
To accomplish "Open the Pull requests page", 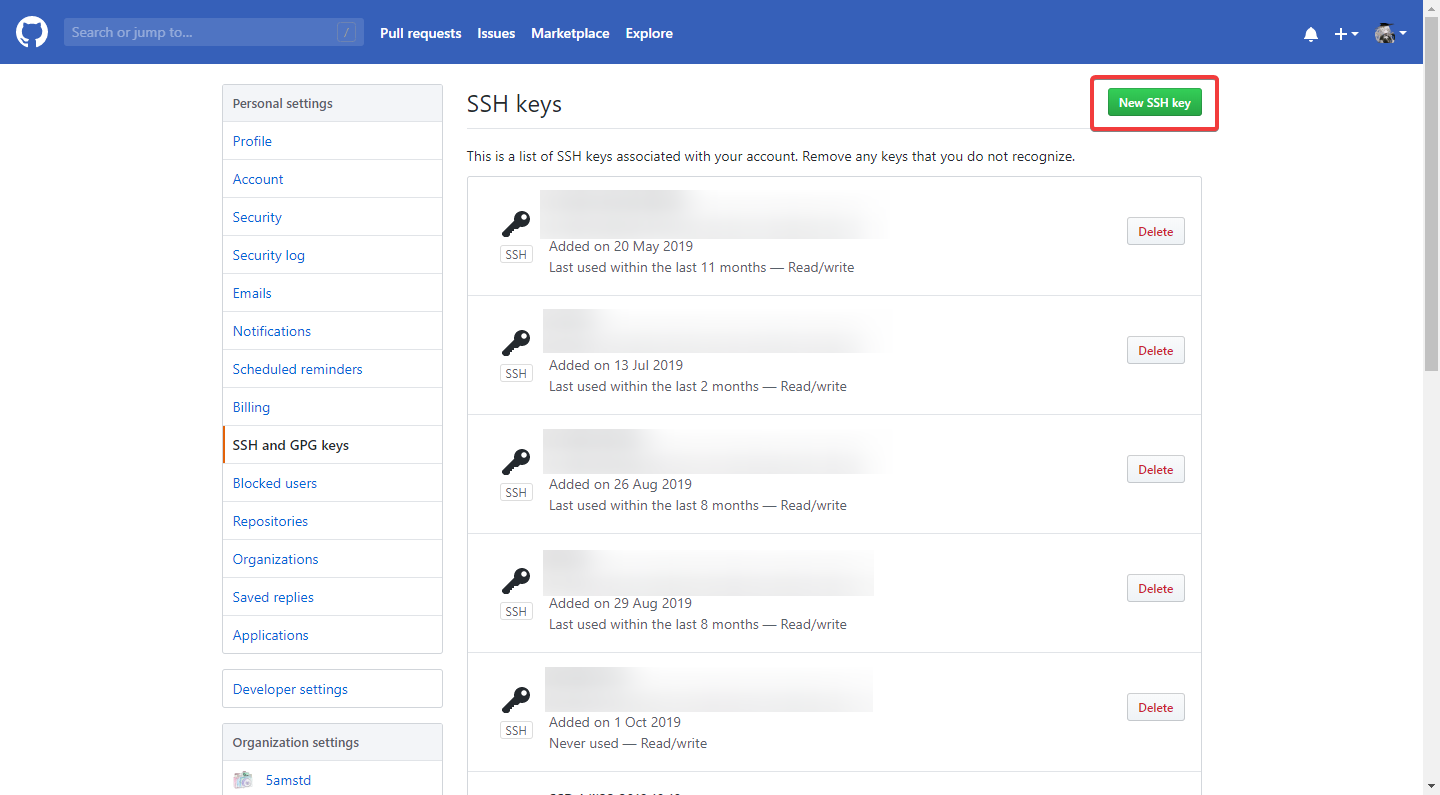I will tap(420, 33).
